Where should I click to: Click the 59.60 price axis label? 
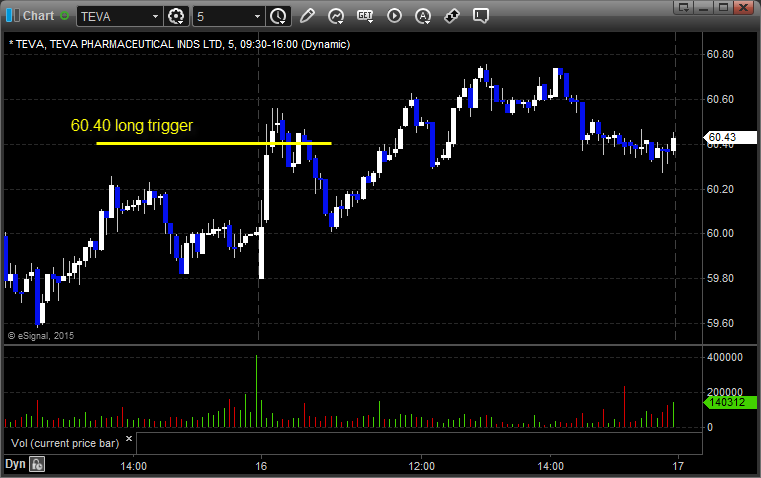(x=720, y=323)
